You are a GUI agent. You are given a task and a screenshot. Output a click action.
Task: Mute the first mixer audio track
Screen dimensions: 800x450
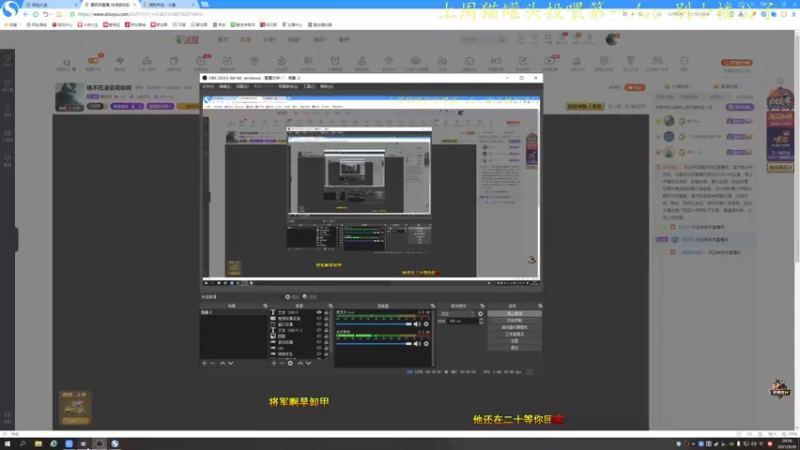pos(417,324)
